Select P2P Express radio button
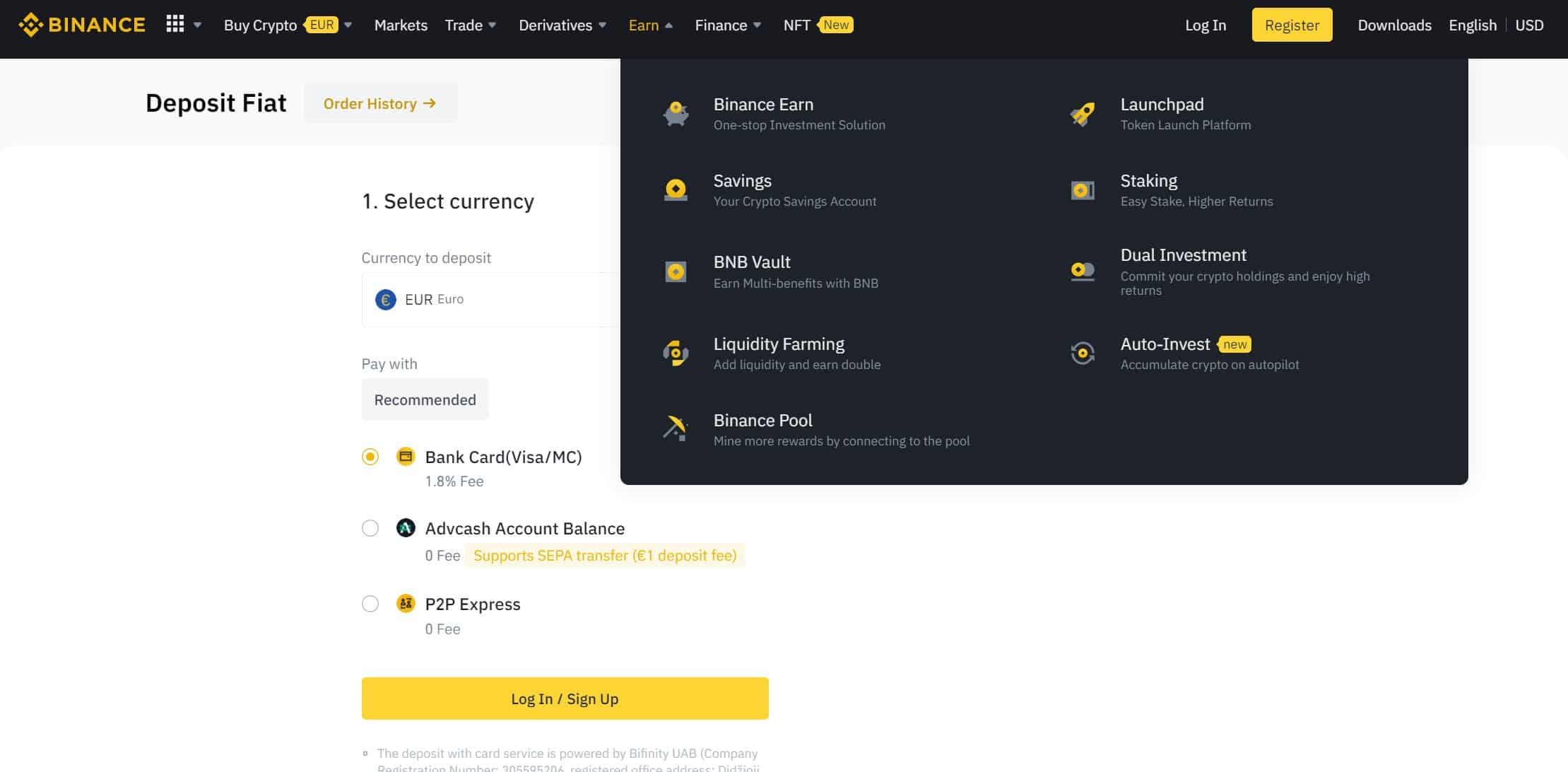 click(370, 604)
